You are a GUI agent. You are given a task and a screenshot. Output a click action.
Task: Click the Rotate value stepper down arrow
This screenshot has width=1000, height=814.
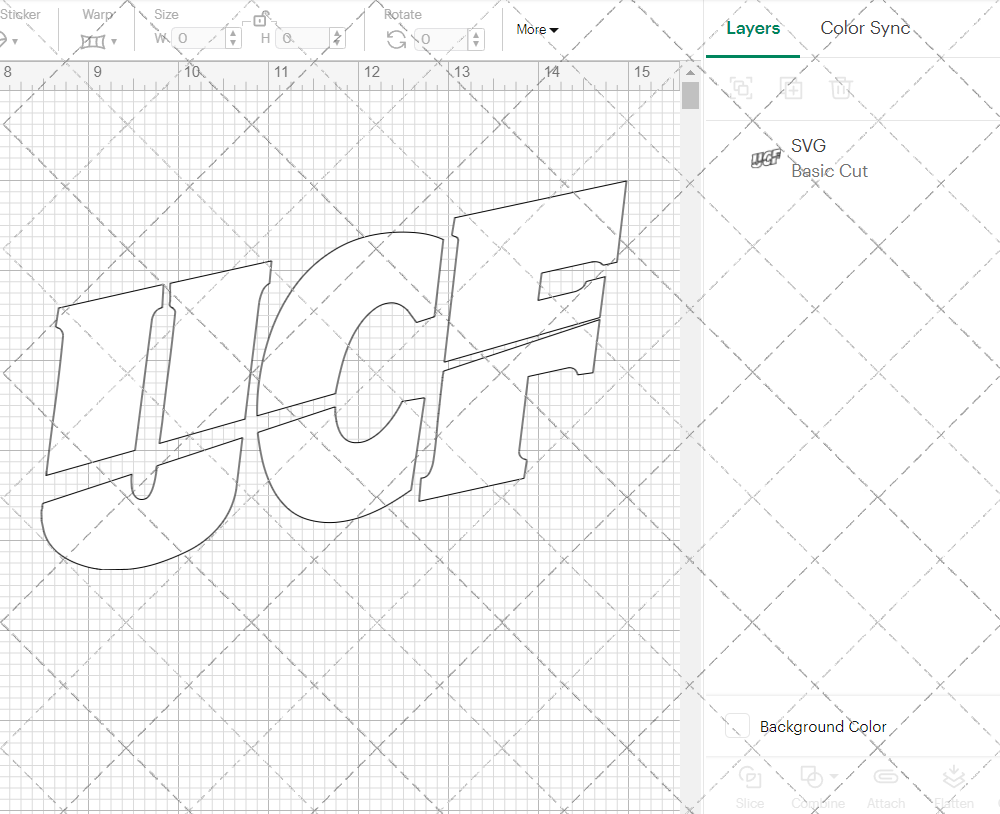[475, 43]
